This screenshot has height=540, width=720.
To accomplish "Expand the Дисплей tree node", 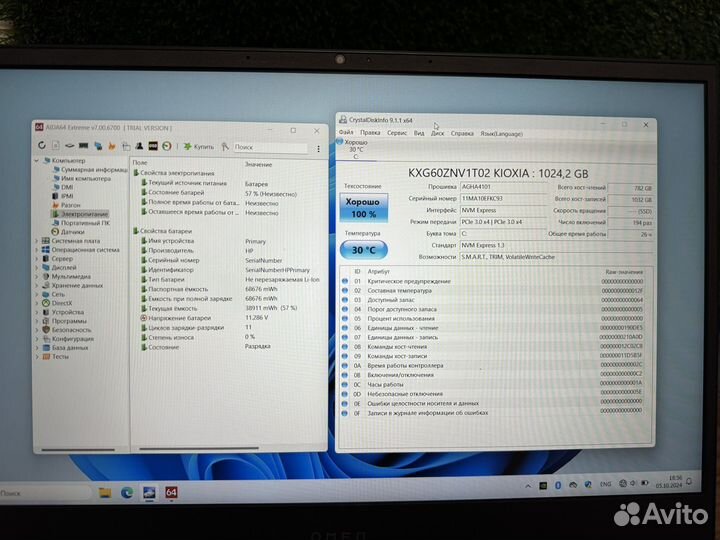I will click(37, 267).
